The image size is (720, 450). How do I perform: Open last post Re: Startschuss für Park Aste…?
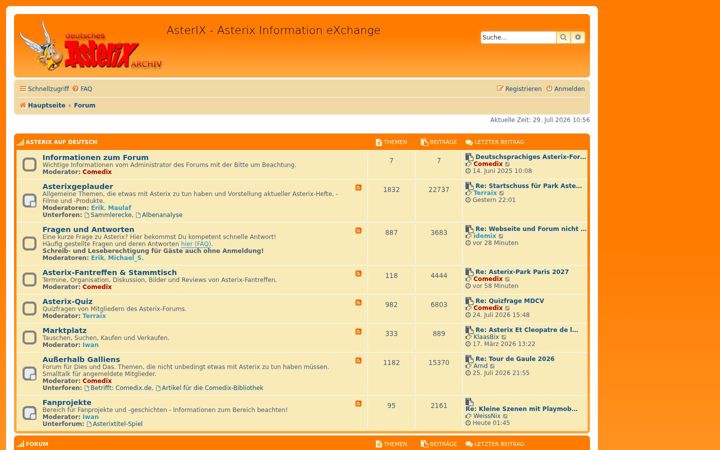pyautogui.click(x=529, y=186)
